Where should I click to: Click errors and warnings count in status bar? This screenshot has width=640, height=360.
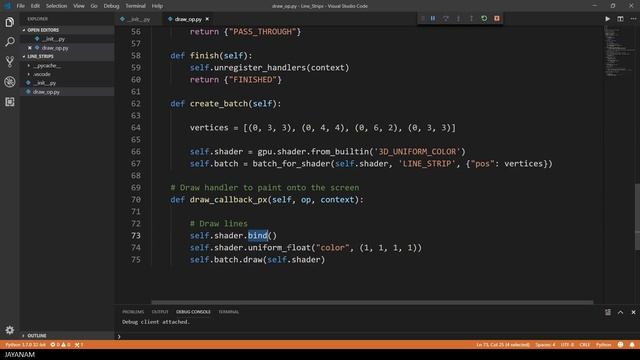(x=60, y=344)
